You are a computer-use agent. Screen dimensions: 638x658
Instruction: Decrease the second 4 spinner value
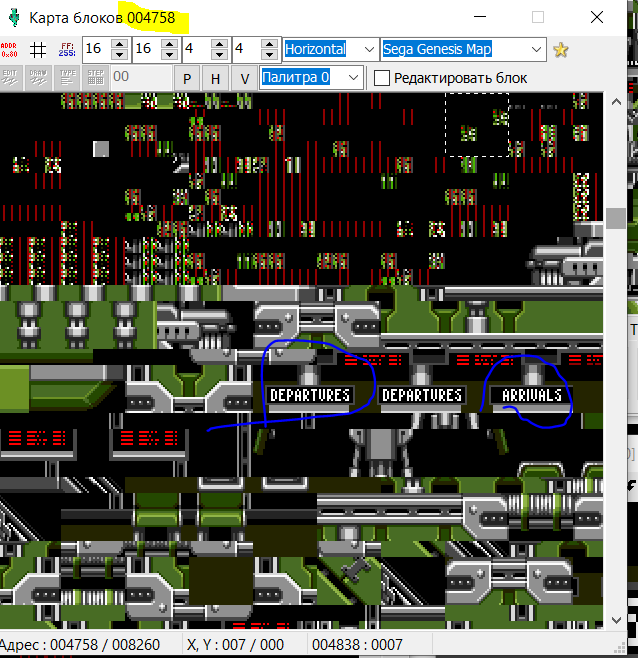(x=269, y=55)
